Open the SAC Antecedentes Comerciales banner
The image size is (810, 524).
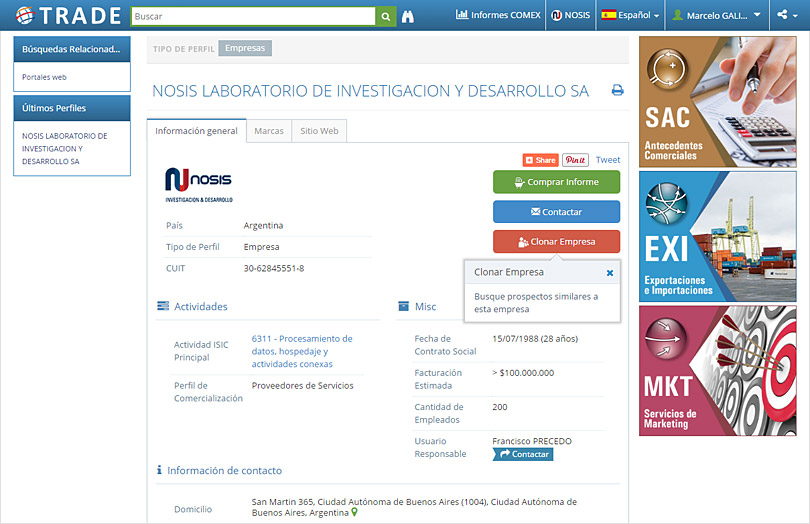[718, 102]
